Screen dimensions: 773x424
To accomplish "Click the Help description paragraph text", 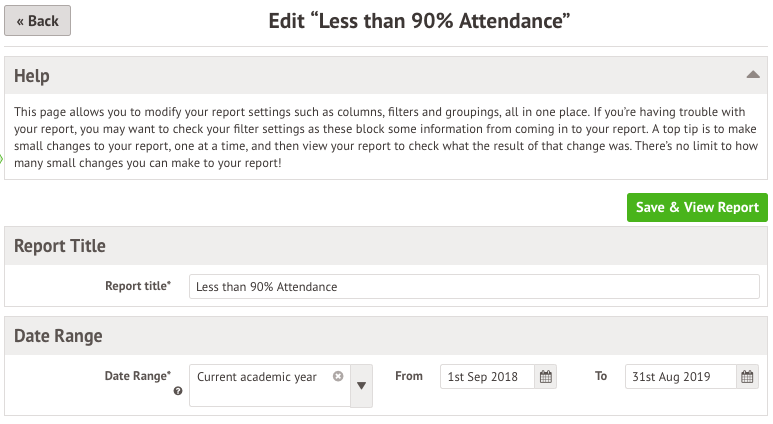I will pyautogui.click(x=386, y=138).
